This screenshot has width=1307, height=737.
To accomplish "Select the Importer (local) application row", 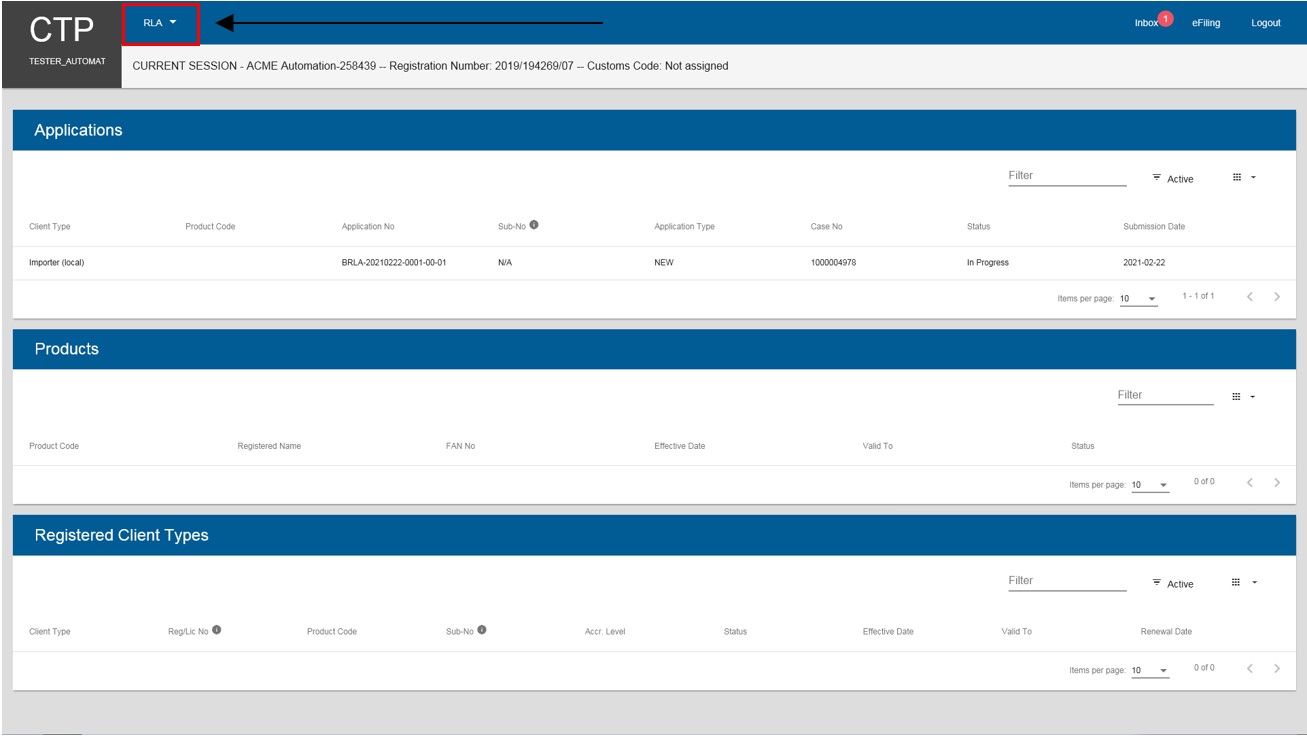I will [654, 263].
